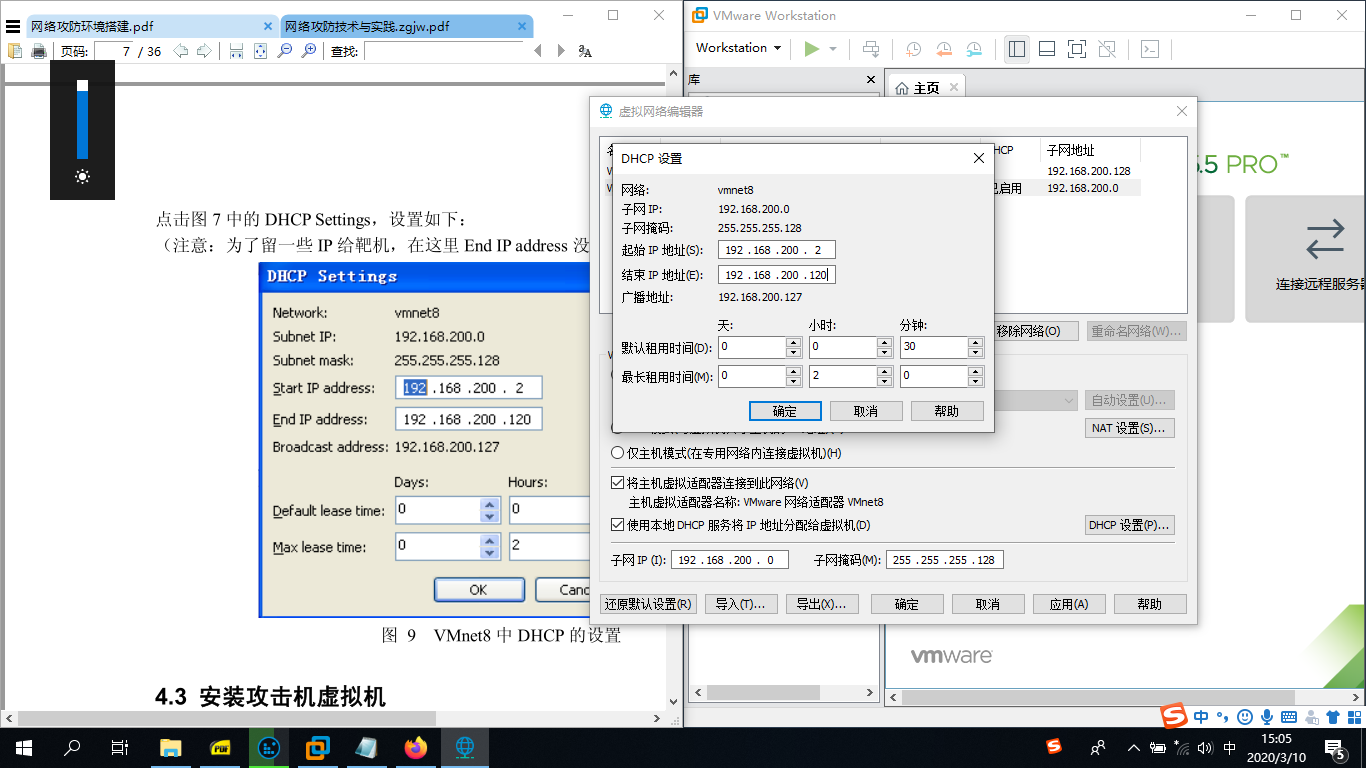
Task: Click the fit-width icon in PDF toolbar
Action: (236, 51)
